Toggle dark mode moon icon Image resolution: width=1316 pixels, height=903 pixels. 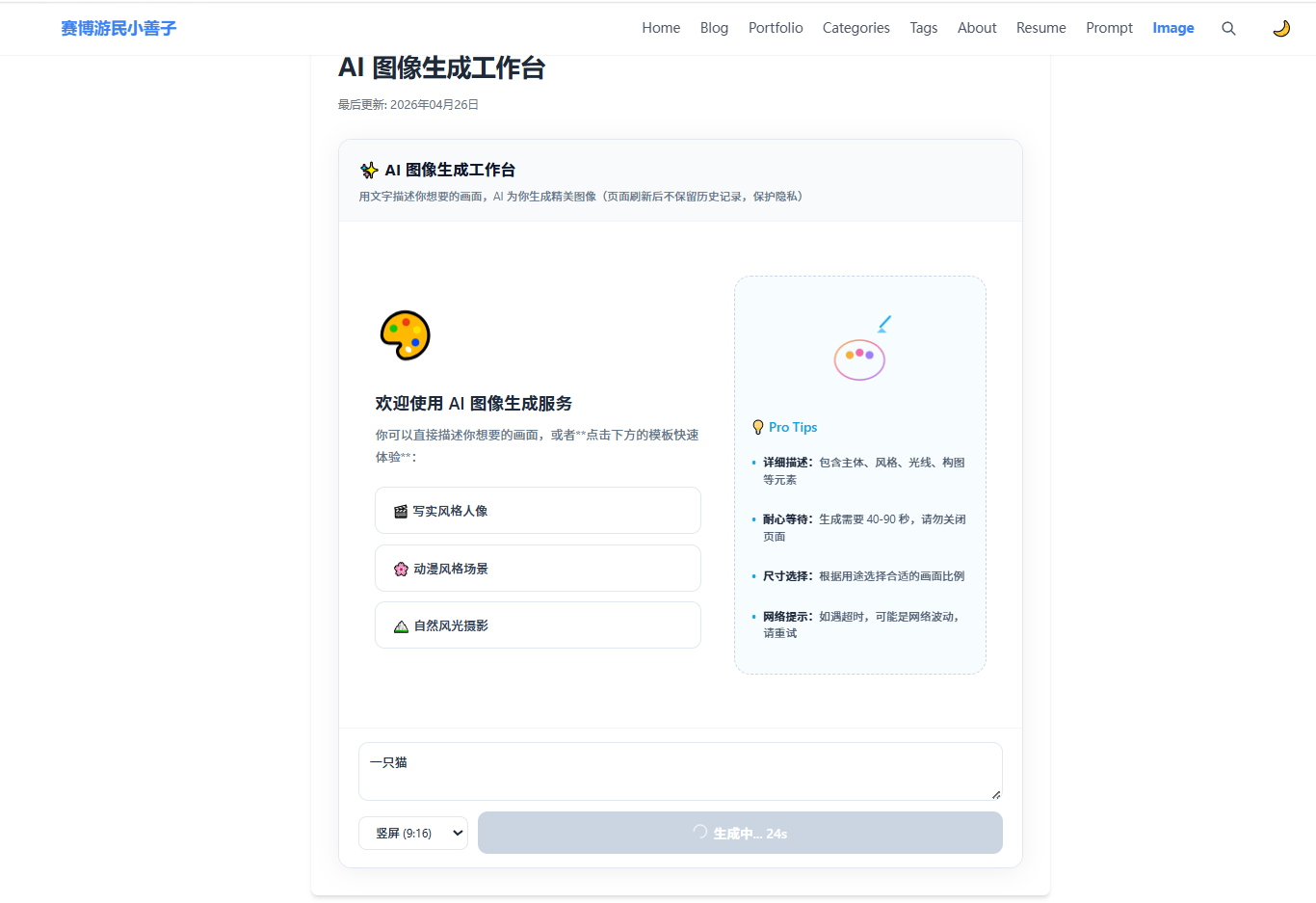point(1280,29)
